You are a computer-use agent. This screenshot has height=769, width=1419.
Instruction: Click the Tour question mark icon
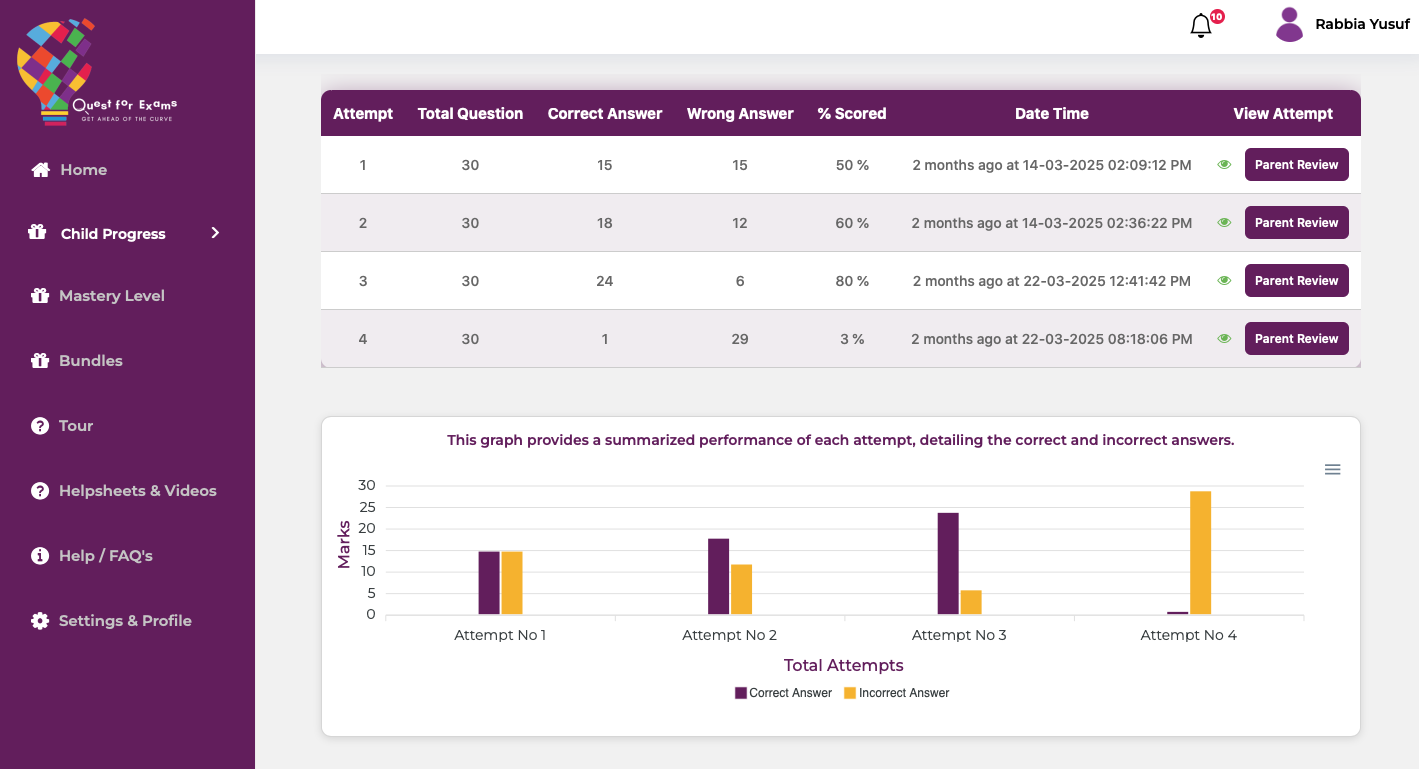40,426
